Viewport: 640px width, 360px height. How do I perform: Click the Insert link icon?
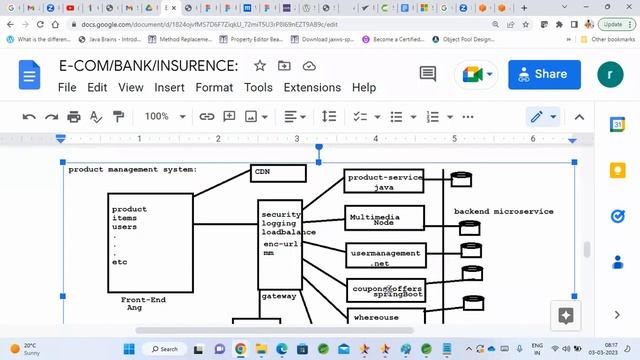(x=207, y=117)
